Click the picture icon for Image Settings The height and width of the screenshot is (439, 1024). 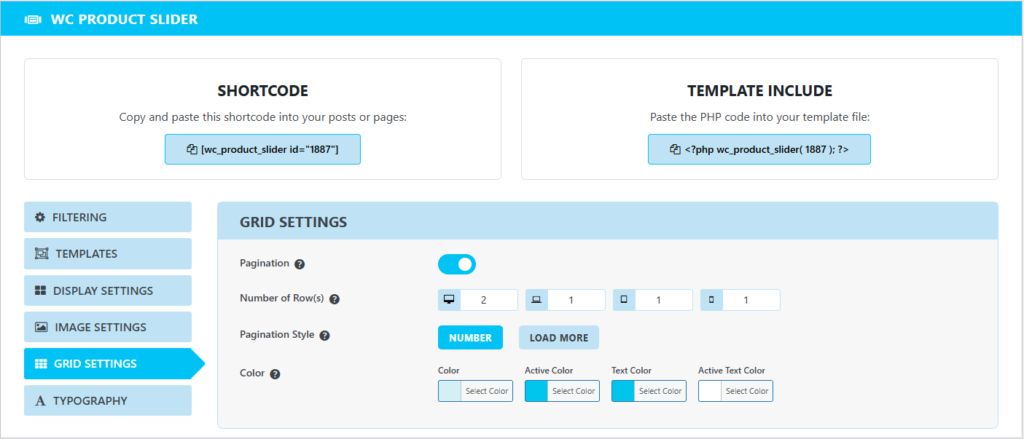(x=41, y=327)
